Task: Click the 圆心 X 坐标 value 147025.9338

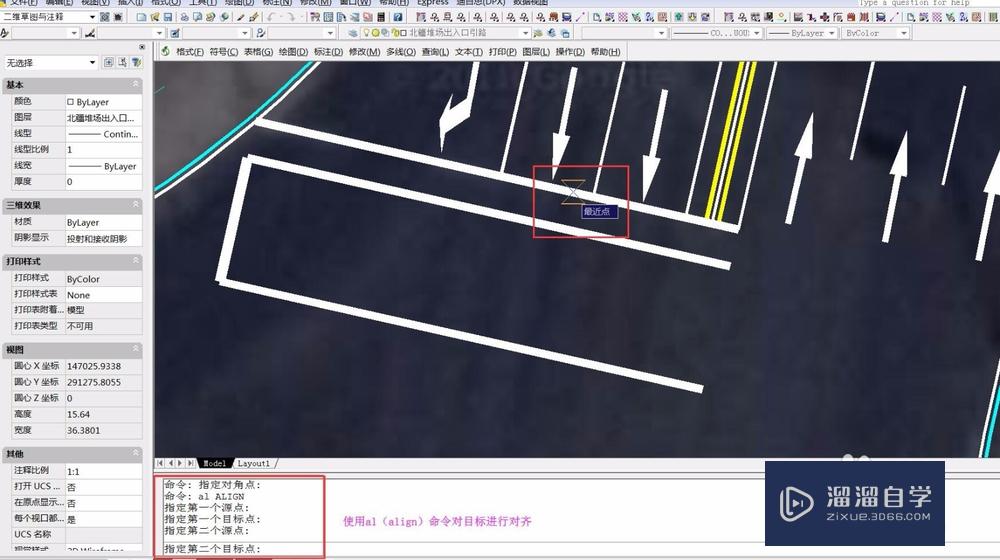Action: (x=103, y=366)
